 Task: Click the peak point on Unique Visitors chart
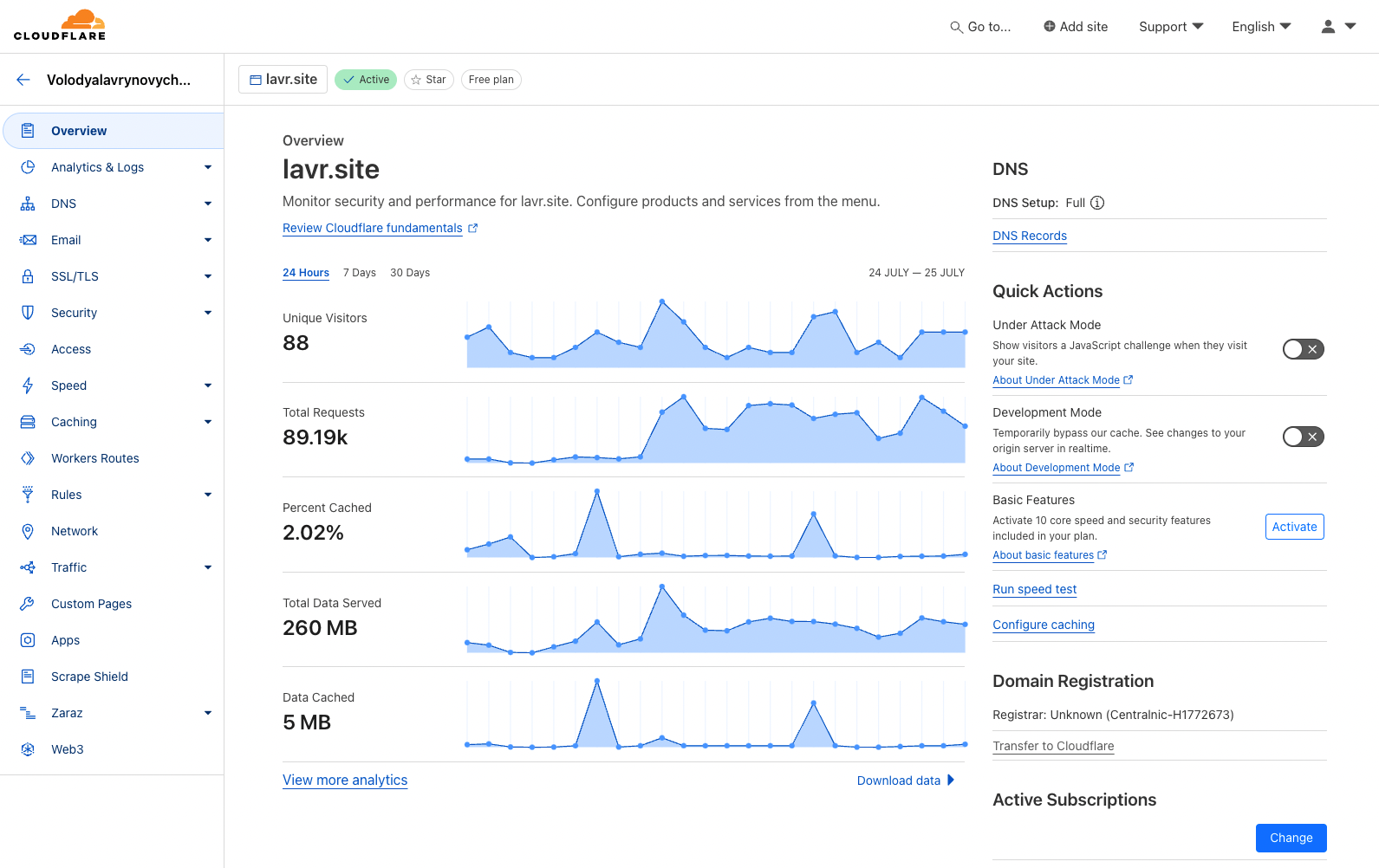[x=662, y=301]
